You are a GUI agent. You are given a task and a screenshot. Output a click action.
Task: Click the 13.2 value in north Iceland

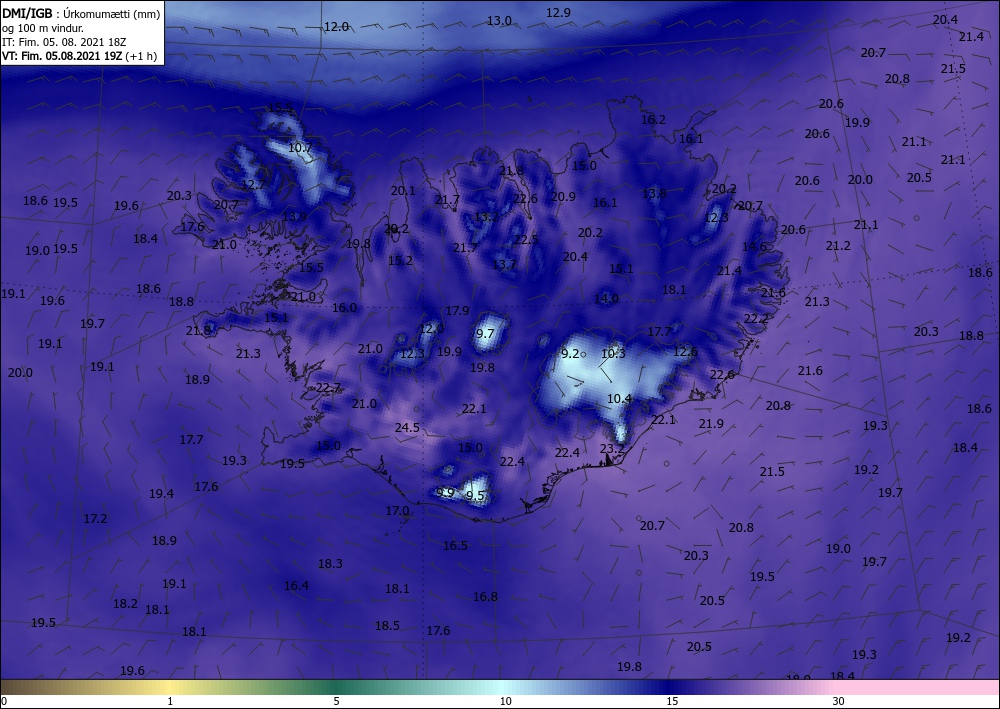click(x=486, y=216)
